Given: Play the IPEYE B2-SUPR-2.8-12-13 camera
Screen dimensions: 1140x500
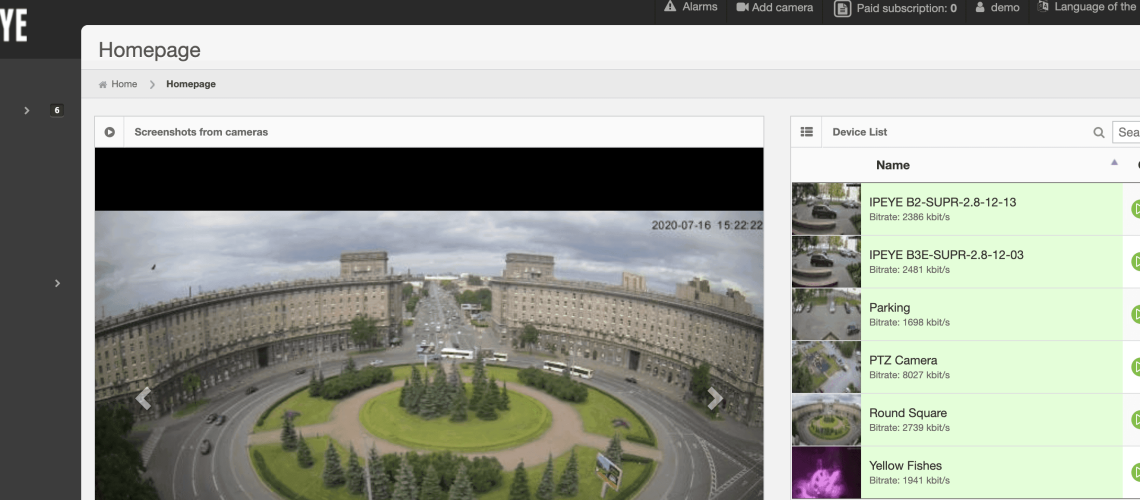Looking at the screenshot, I should click(1135, 209).
